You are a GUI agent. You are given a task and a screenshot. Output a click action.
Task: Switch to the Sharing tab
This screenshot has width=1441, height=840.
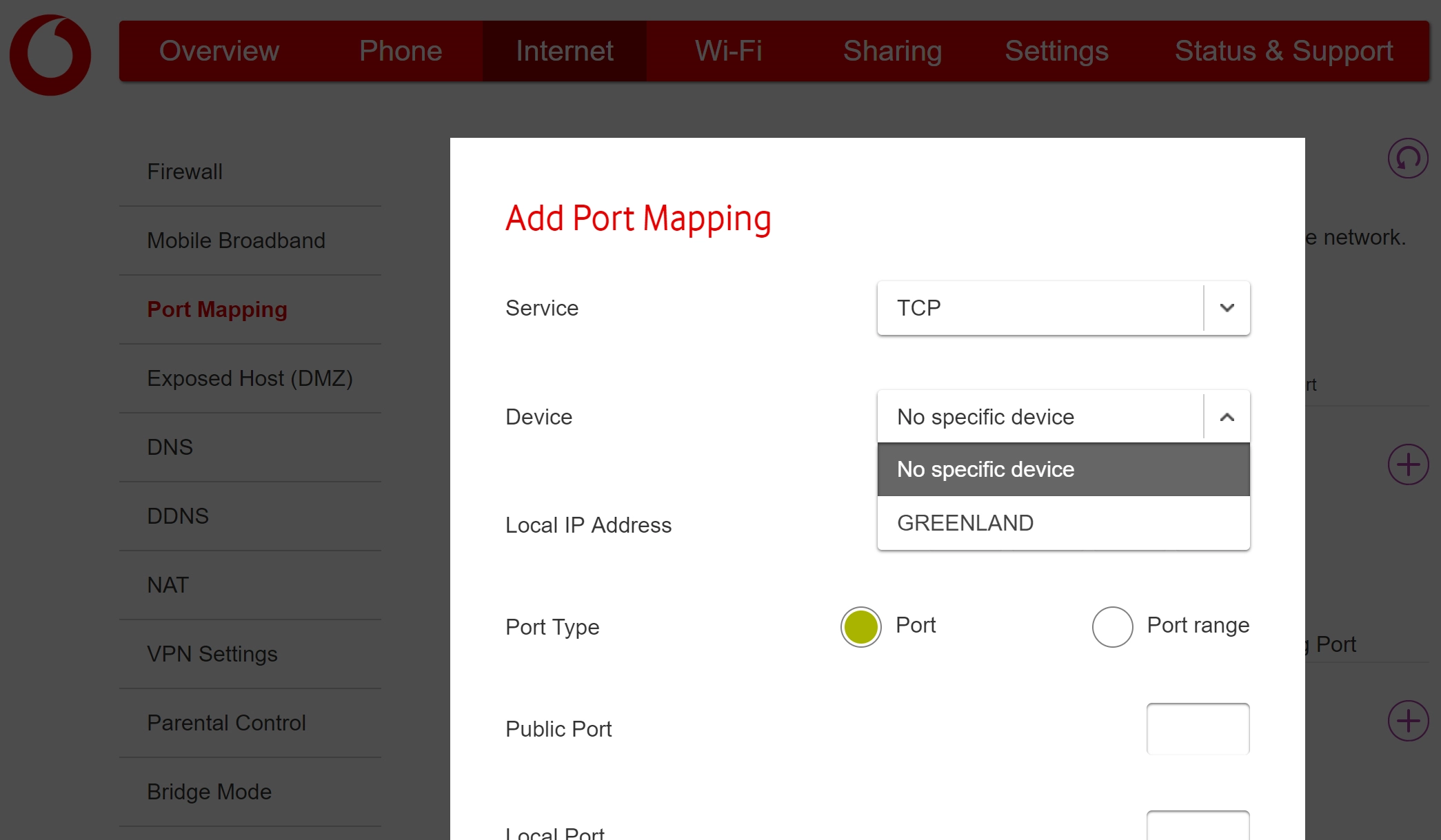[893, 50]
